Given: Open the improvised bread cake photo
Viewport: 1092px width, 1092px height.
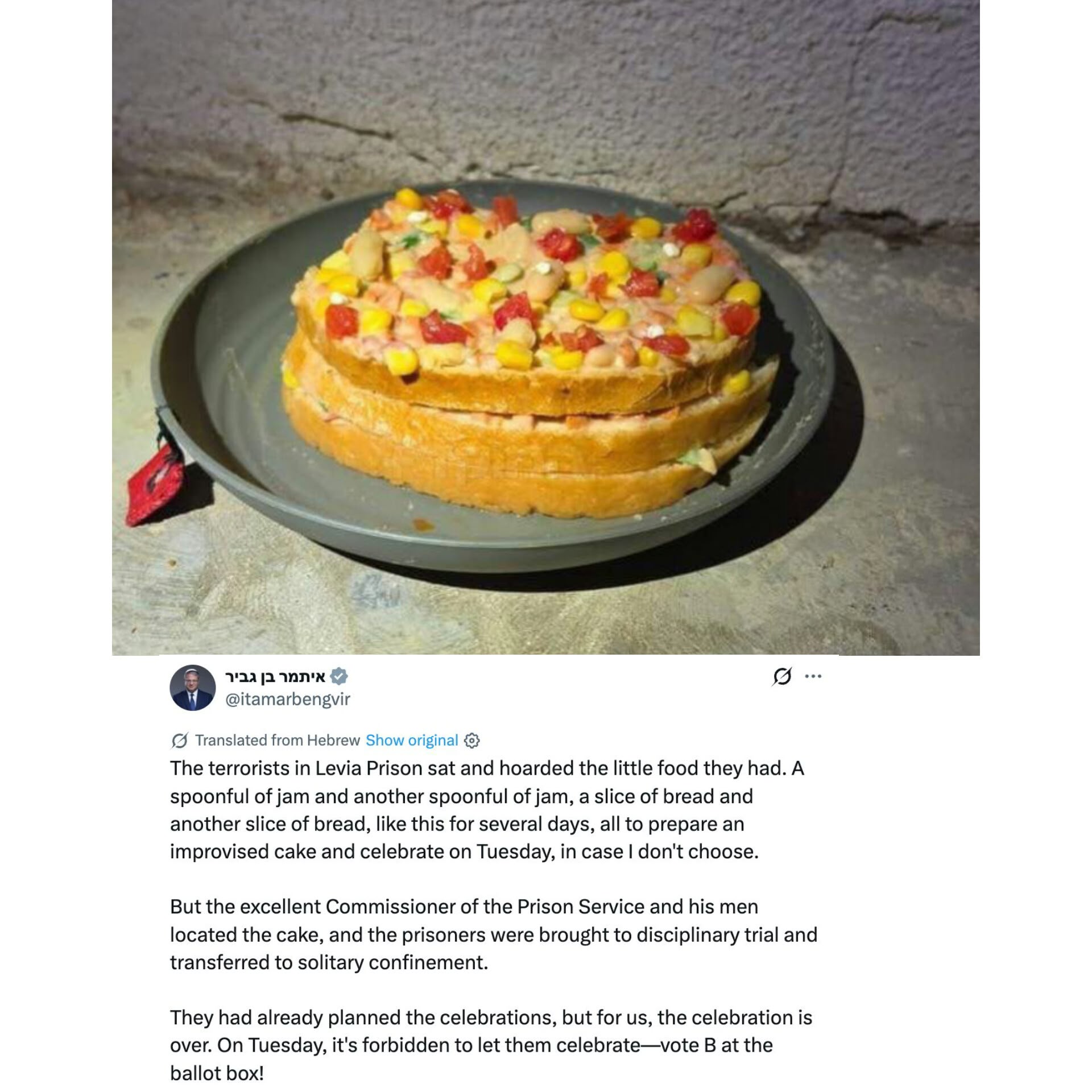Looking at the screenshot, I should (x=546, y=328).
